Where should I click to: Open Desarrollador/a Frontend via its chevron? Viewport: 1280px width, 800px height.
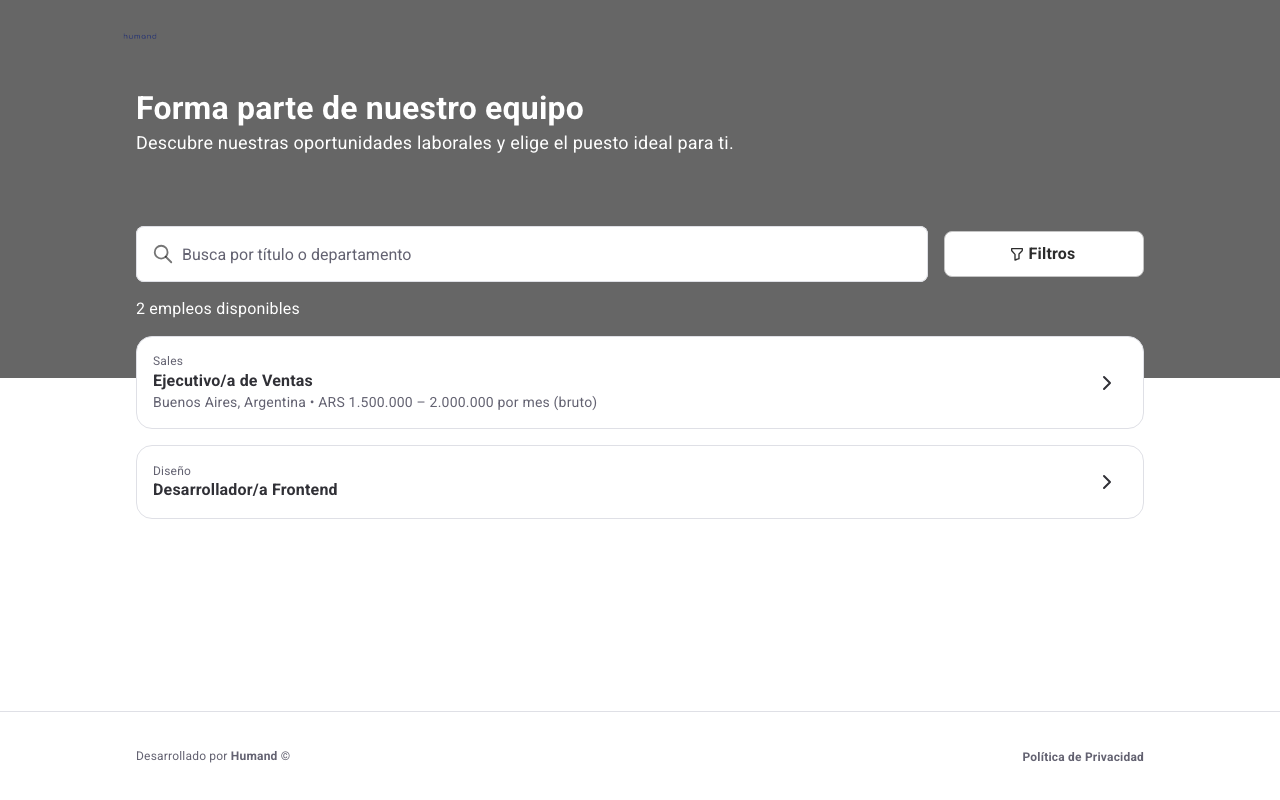pyautogui.click(x=1107, y=482)
